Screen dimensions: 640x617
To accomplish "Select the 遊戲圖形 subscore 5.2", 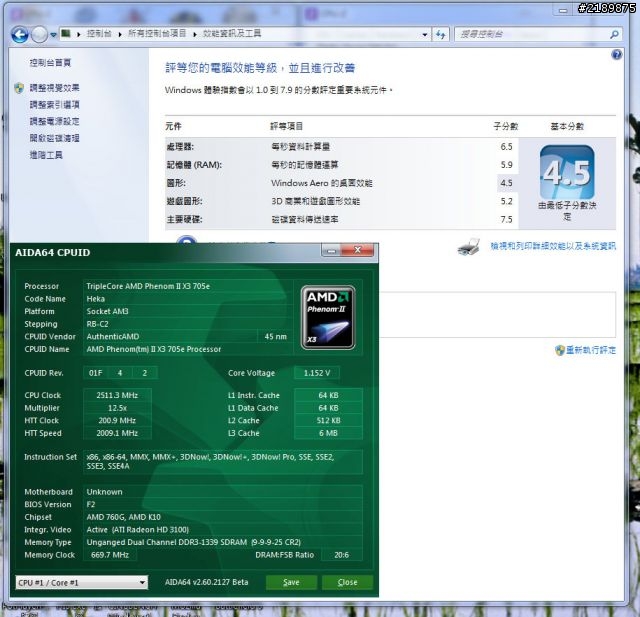I will point(506,201).
